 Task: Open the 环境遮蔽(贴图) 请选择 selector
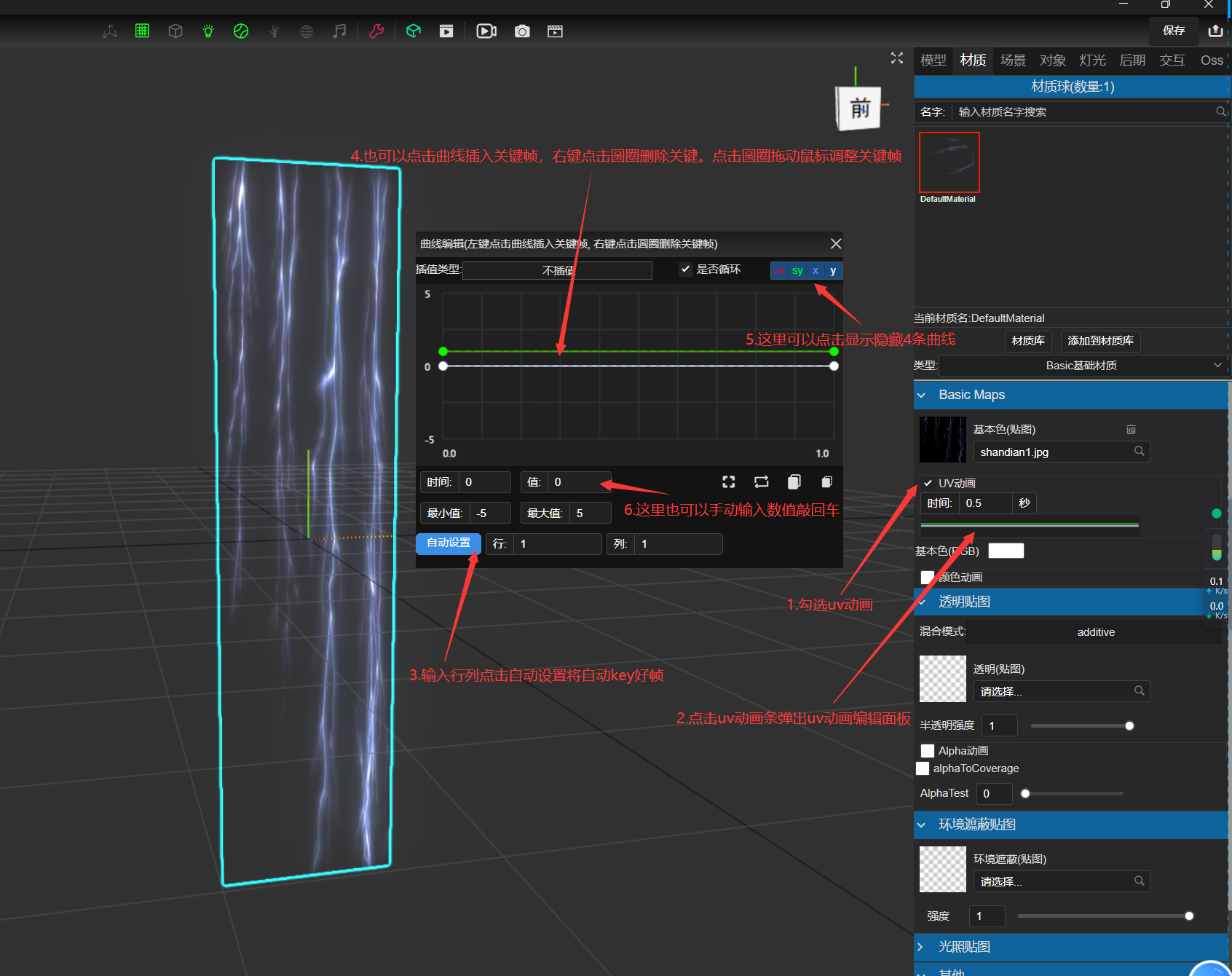(1062, 881)
